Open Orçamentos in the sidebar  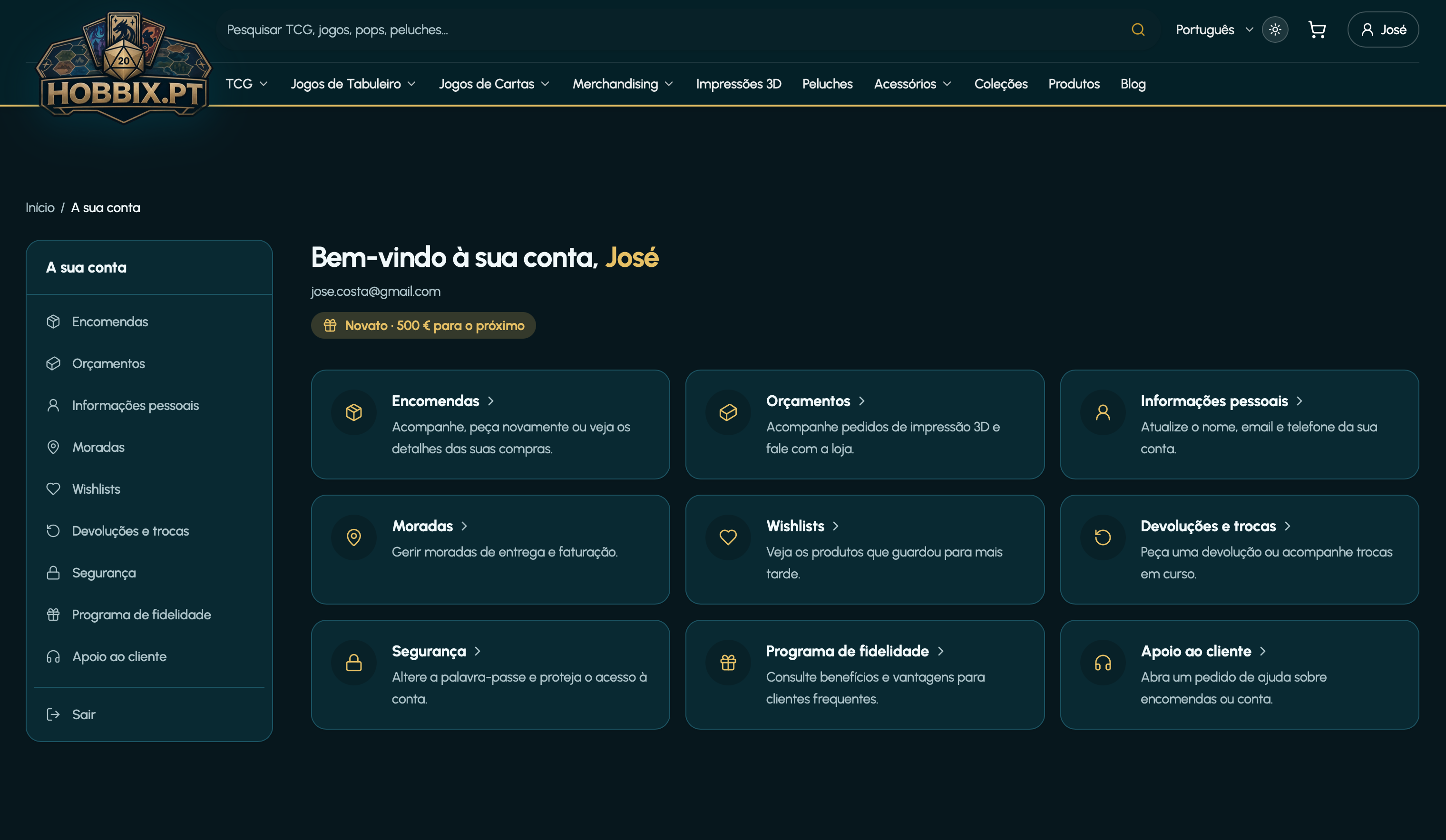point(149,363)
